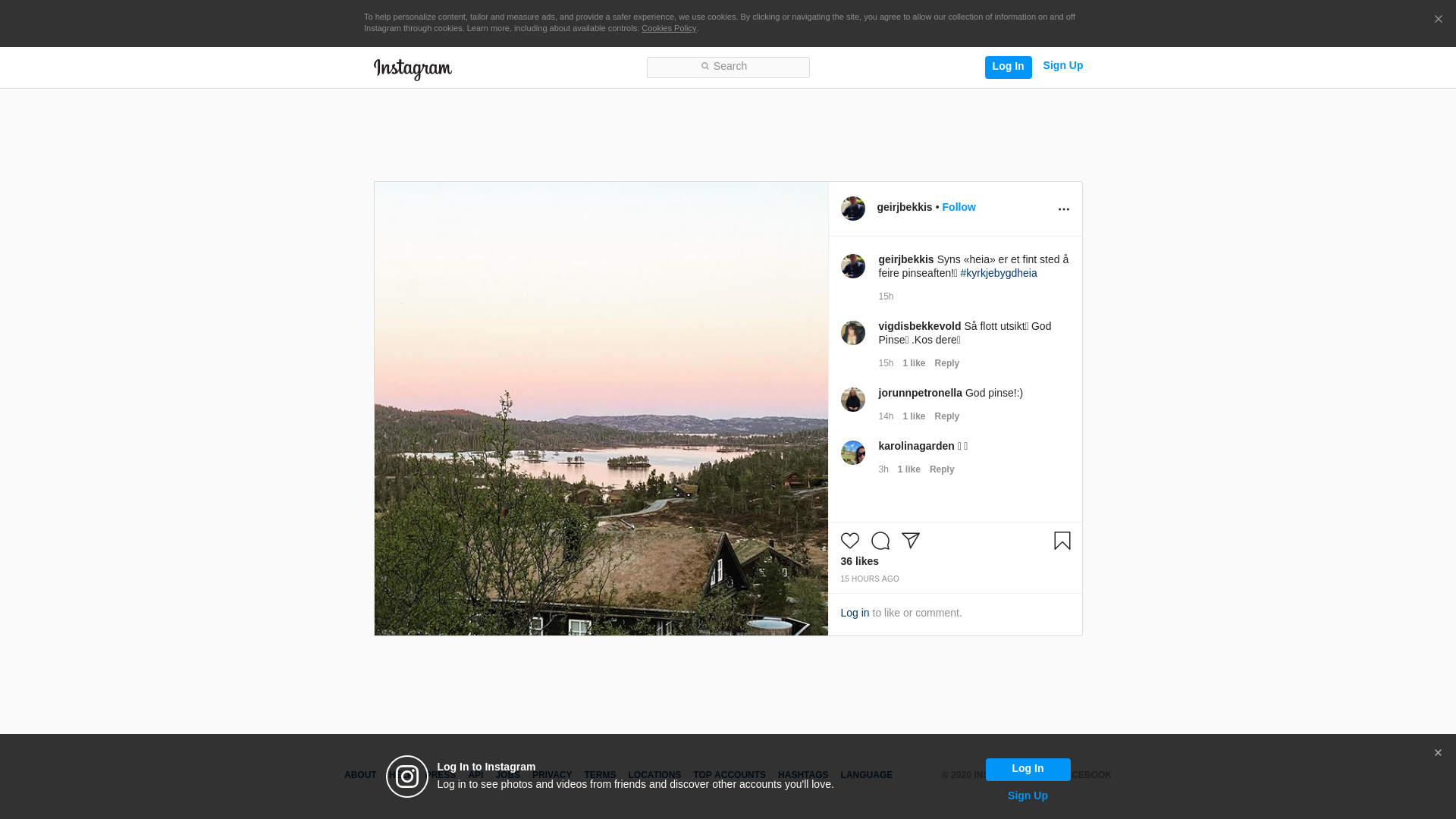This screenshot has height=819, width=1456.
Task: Click the blue Log In button in header
Action: pos(1008,67)
